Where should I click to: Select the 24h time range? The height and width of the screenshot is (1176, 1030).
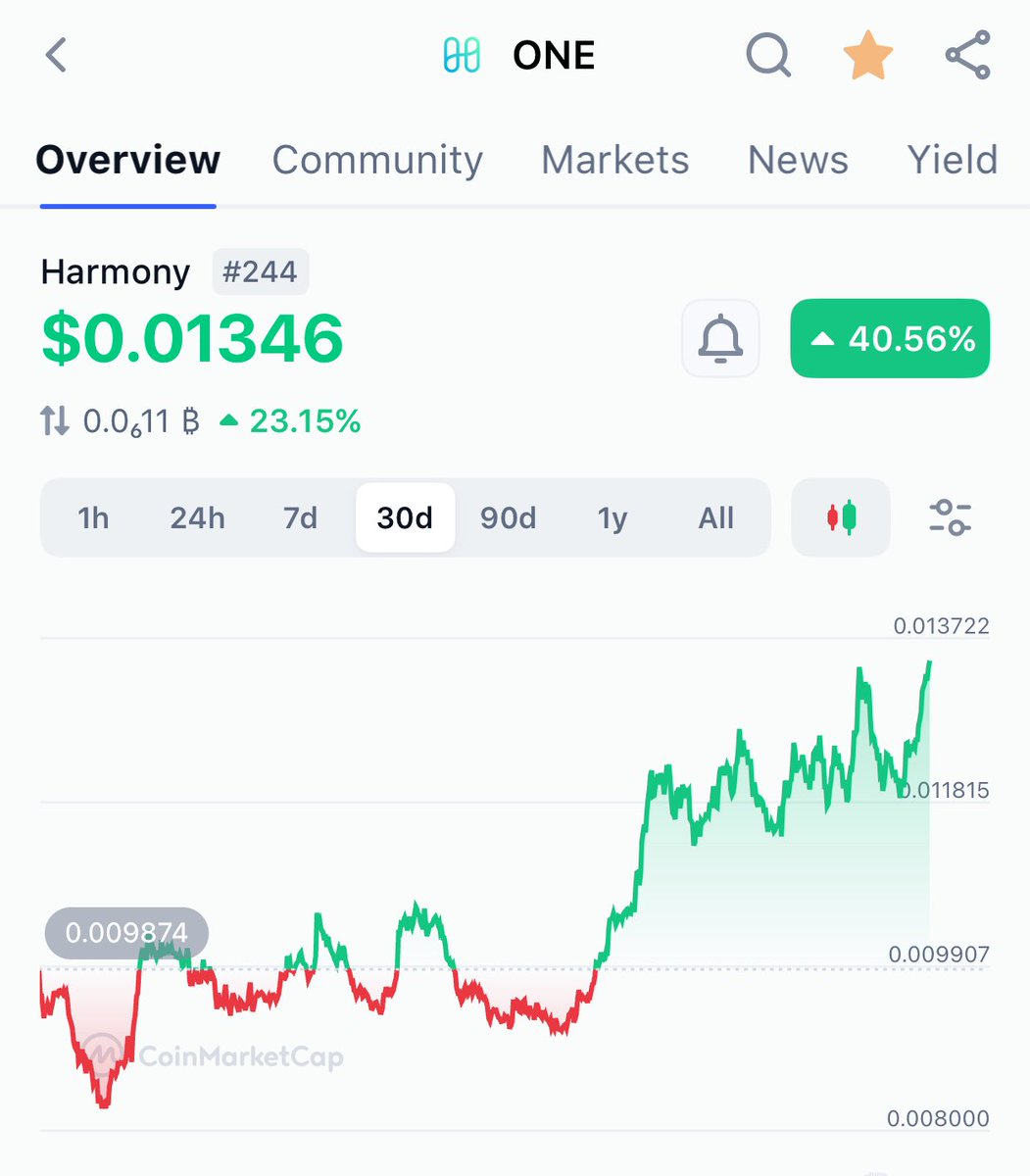click(197, 517)
